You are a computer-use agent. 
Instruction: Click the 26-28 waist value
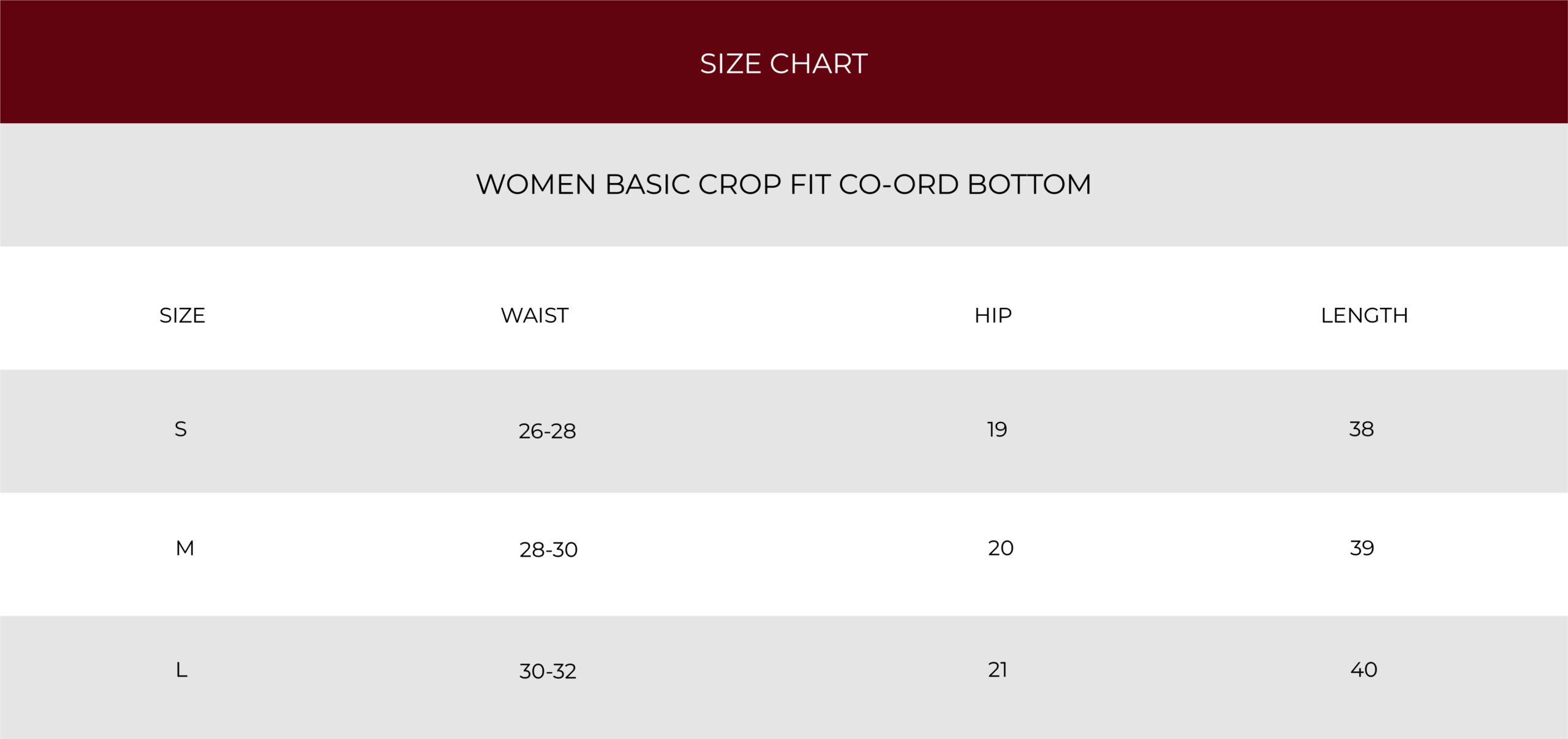click(547, 431)
